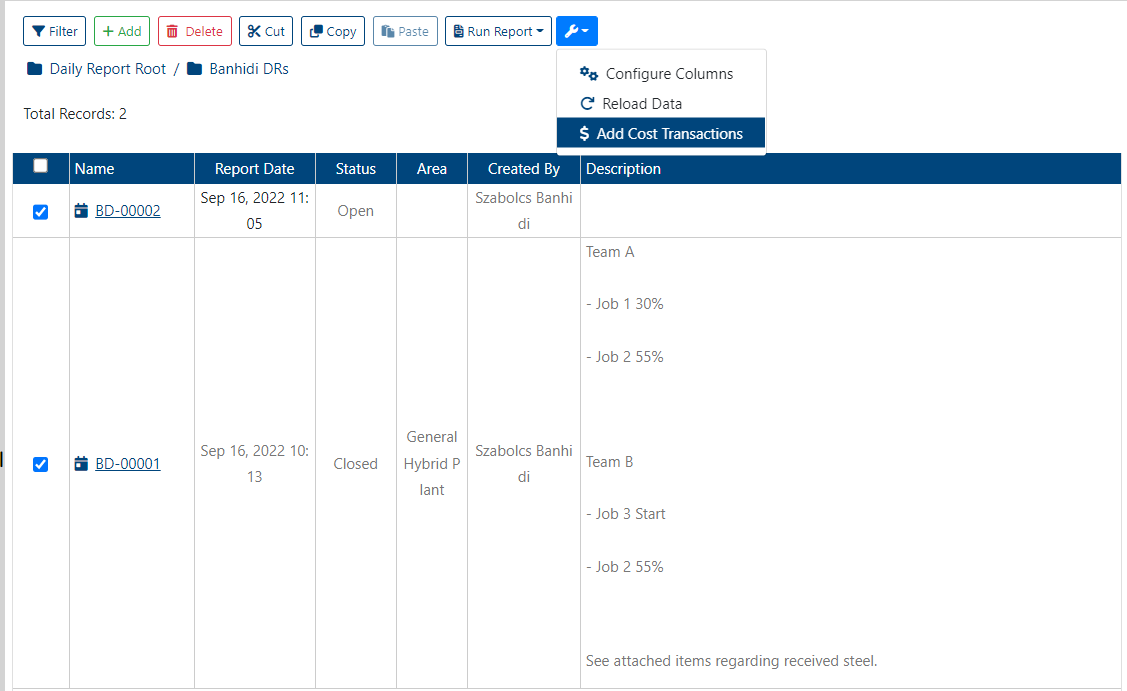The image size is (1127, 691).
Task: Add a new daily report
Action: click(x=121, y=31)
